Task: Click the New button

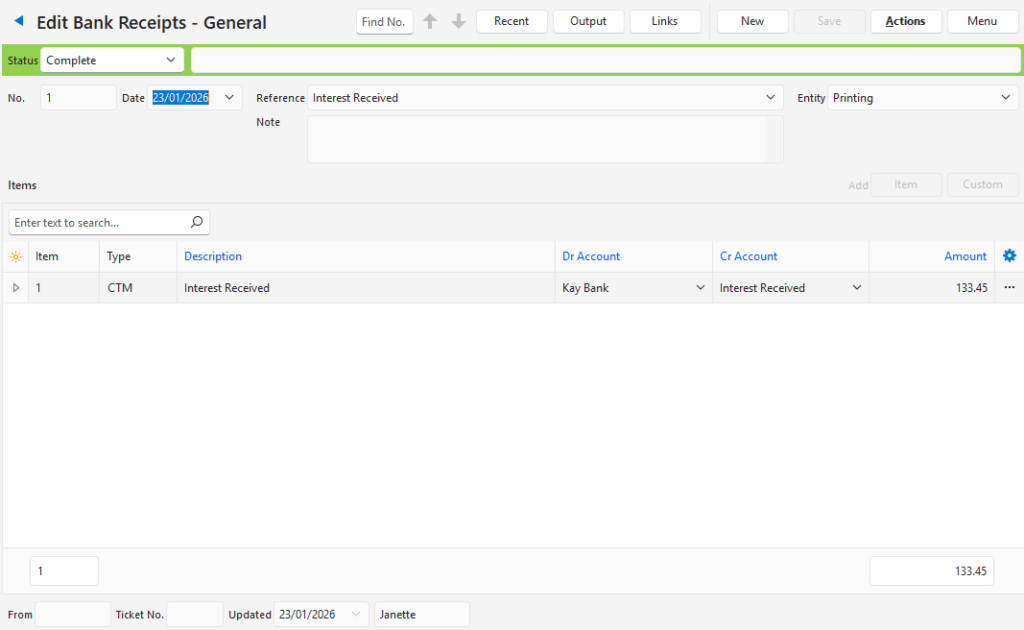Action: point(752,21)
